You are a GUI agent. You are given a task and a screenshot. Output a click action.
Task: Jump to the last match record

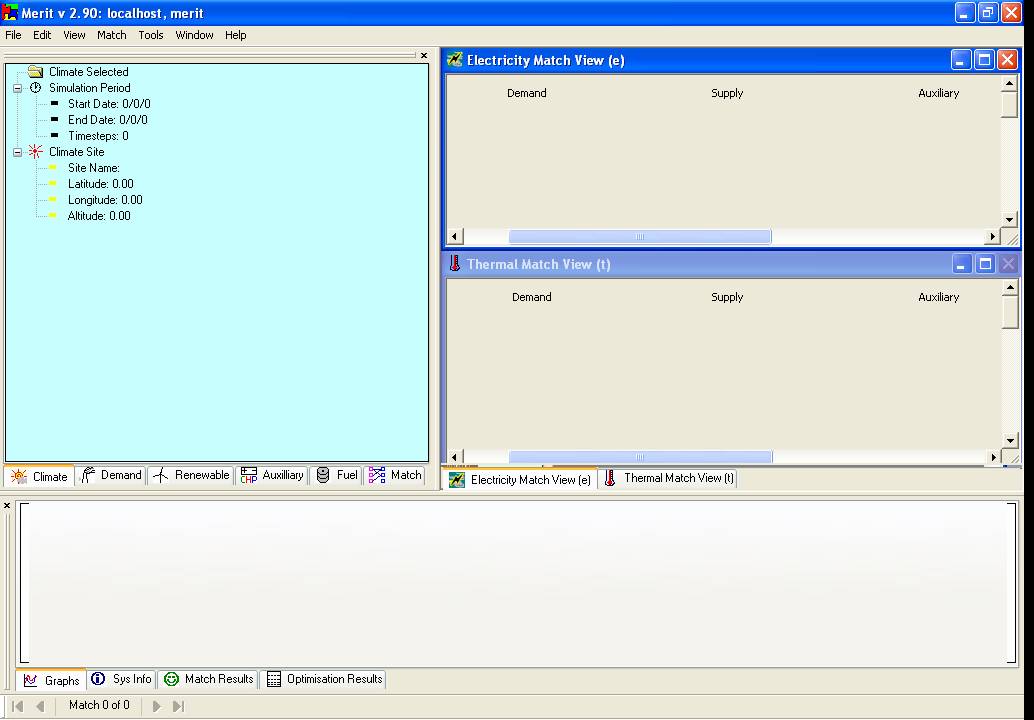(178, 706)
